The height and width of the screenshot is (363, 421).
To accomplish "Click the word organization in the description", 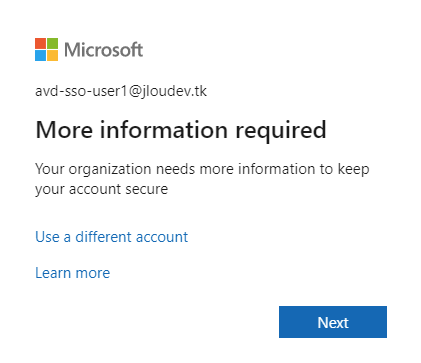I will coord(110,170).
